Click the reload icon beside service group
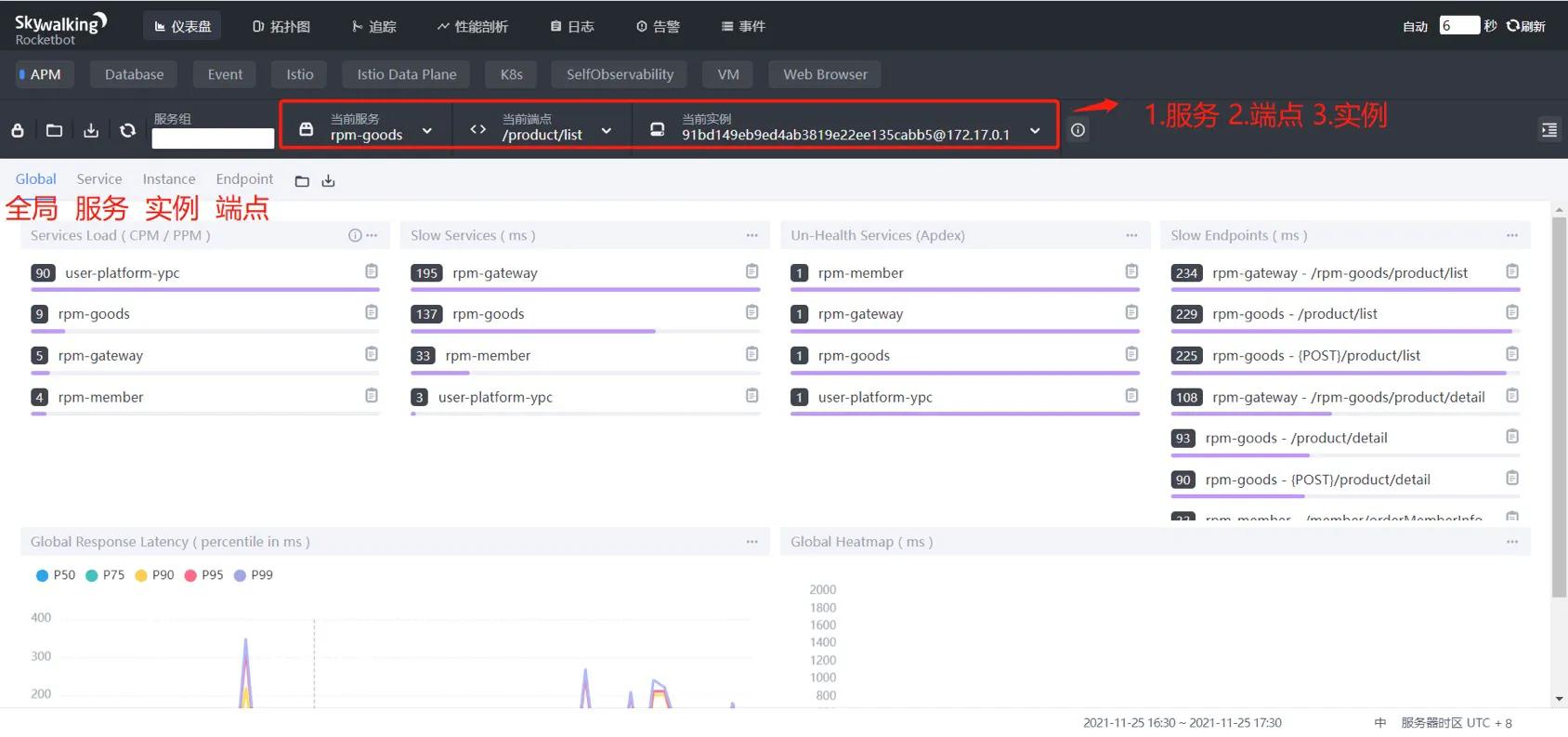 pos(128,131)
